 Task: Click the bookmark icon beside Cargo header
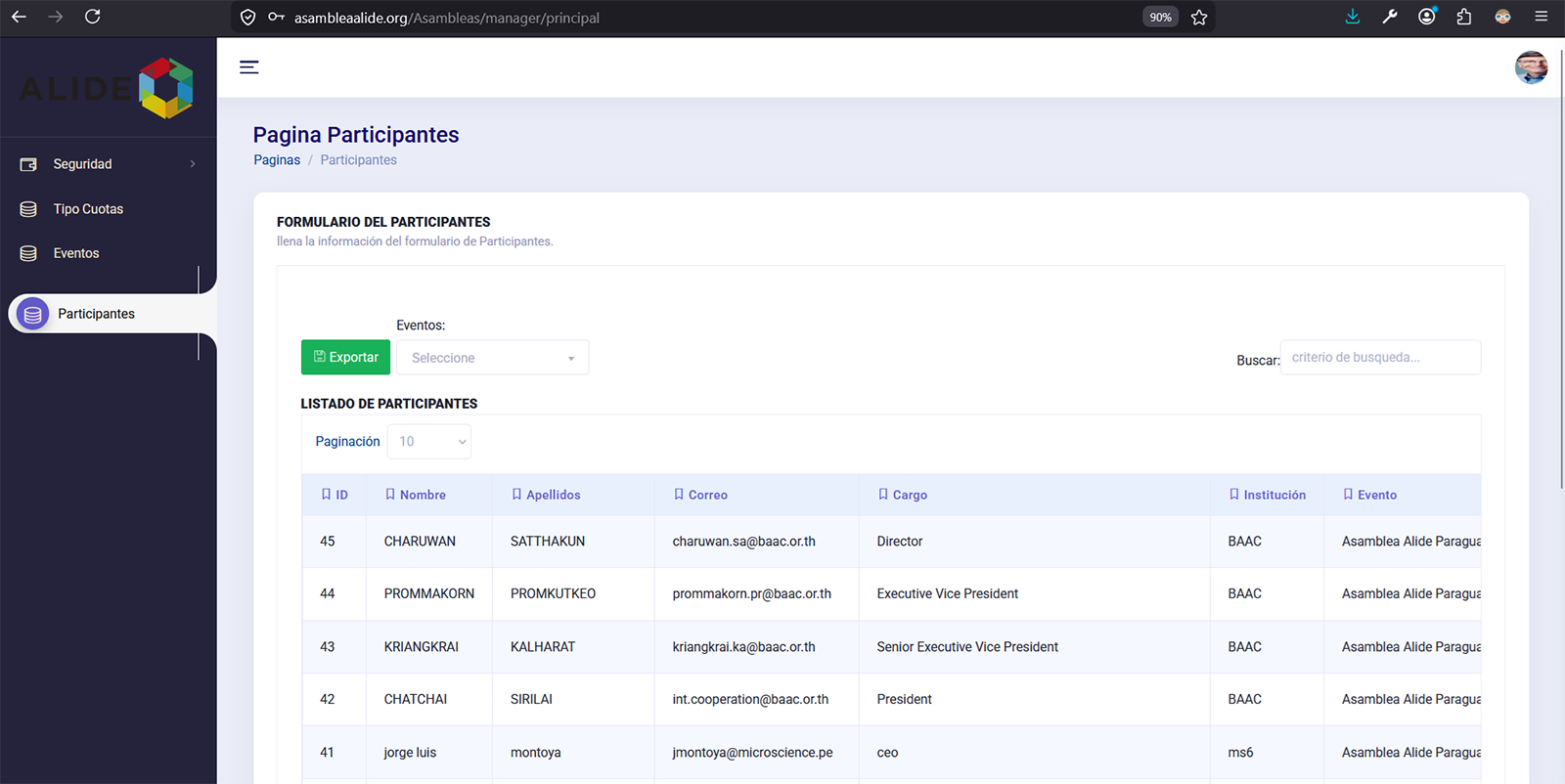tap(883, 495)
